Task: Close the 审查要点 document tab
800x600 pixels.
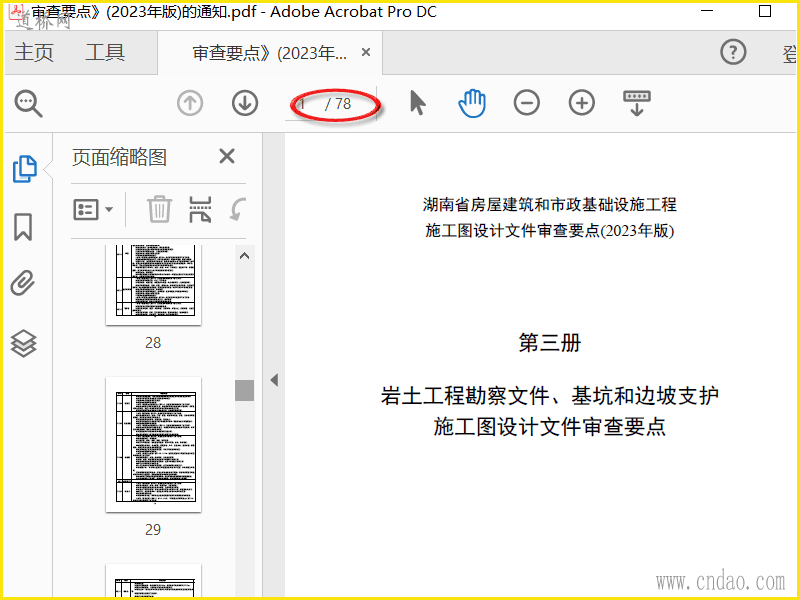Action: click(366, 52)
